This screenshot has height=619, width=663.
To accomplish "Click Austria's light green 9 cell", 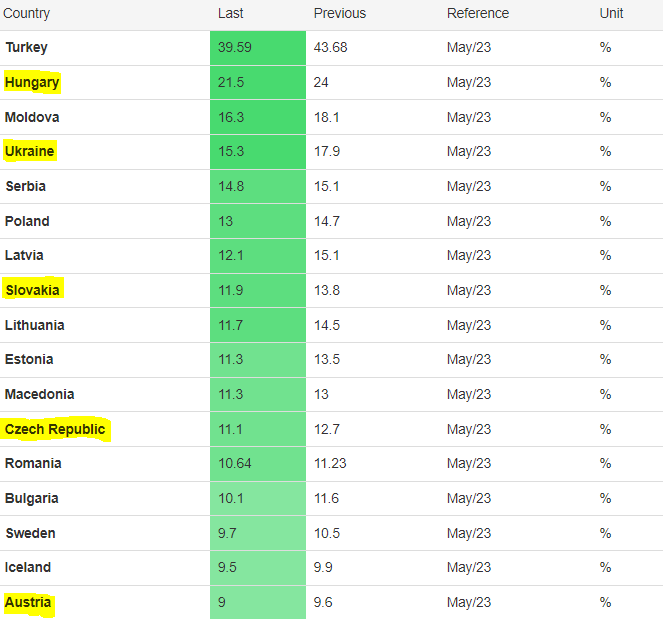I will (x=257, y=602).
